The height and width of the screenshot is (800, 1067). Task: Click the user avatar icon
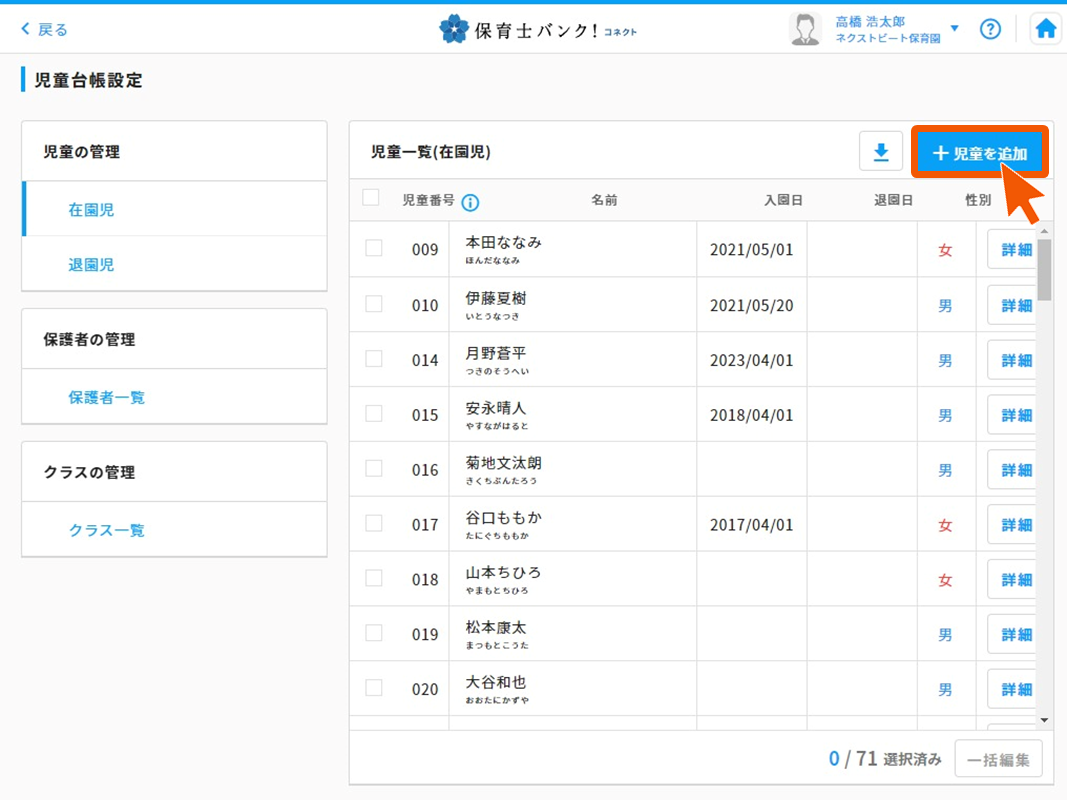[x=805, y=29]
